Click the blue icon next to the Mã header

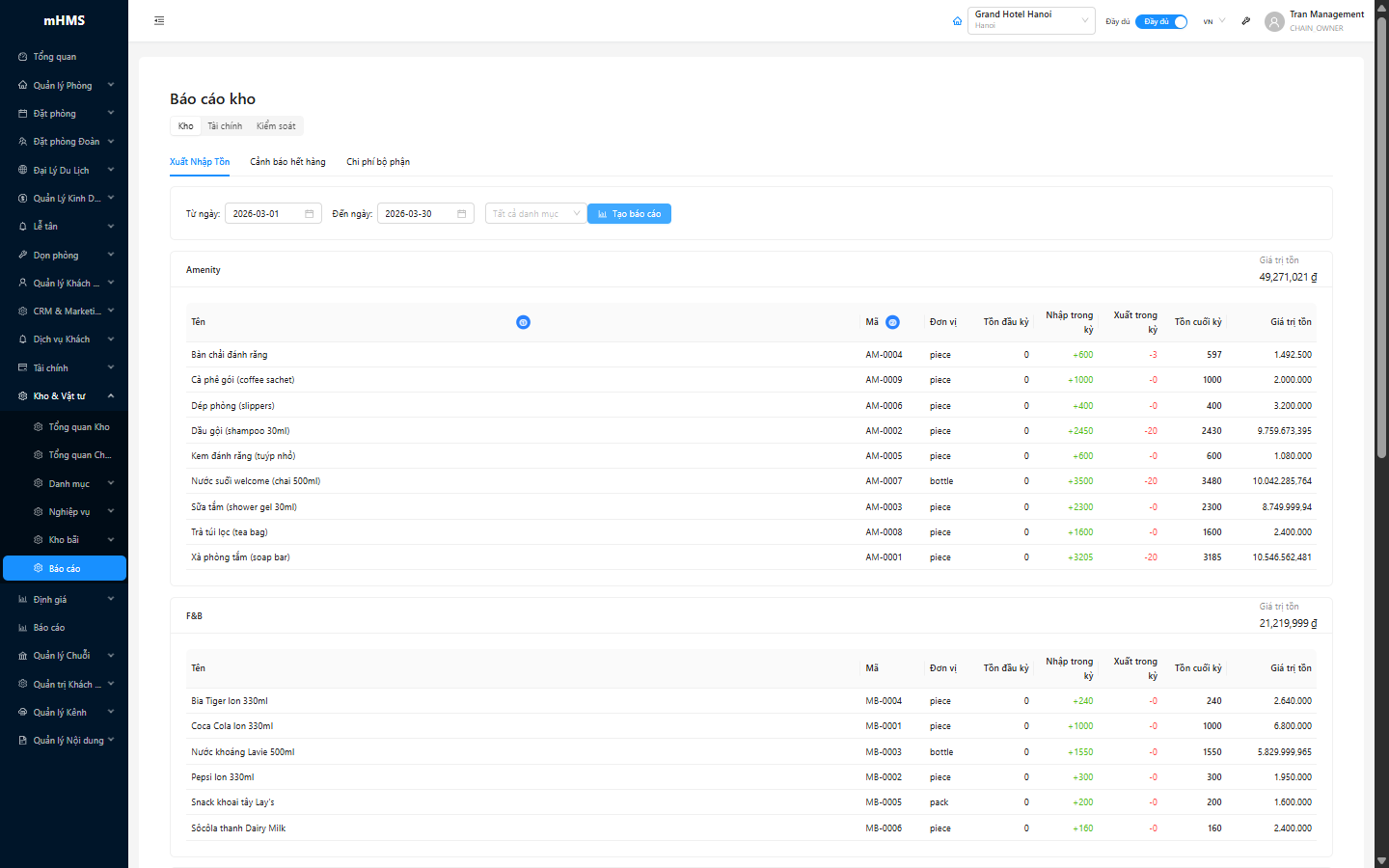pos(892,322)
